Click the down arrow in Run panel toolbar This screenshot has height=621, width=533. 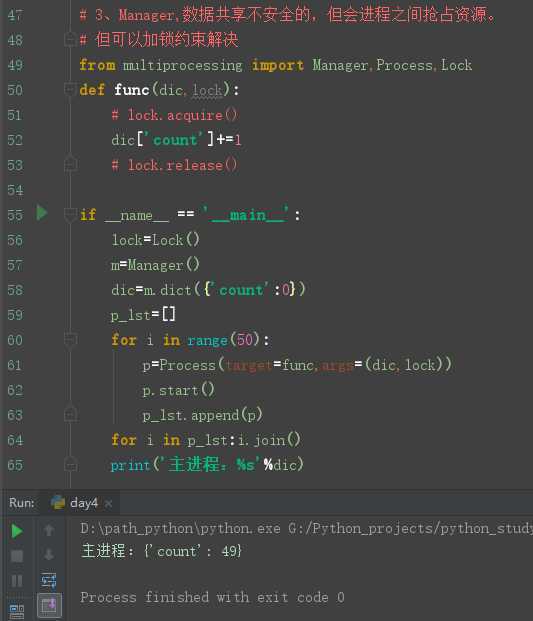click(x=49, y=554)
